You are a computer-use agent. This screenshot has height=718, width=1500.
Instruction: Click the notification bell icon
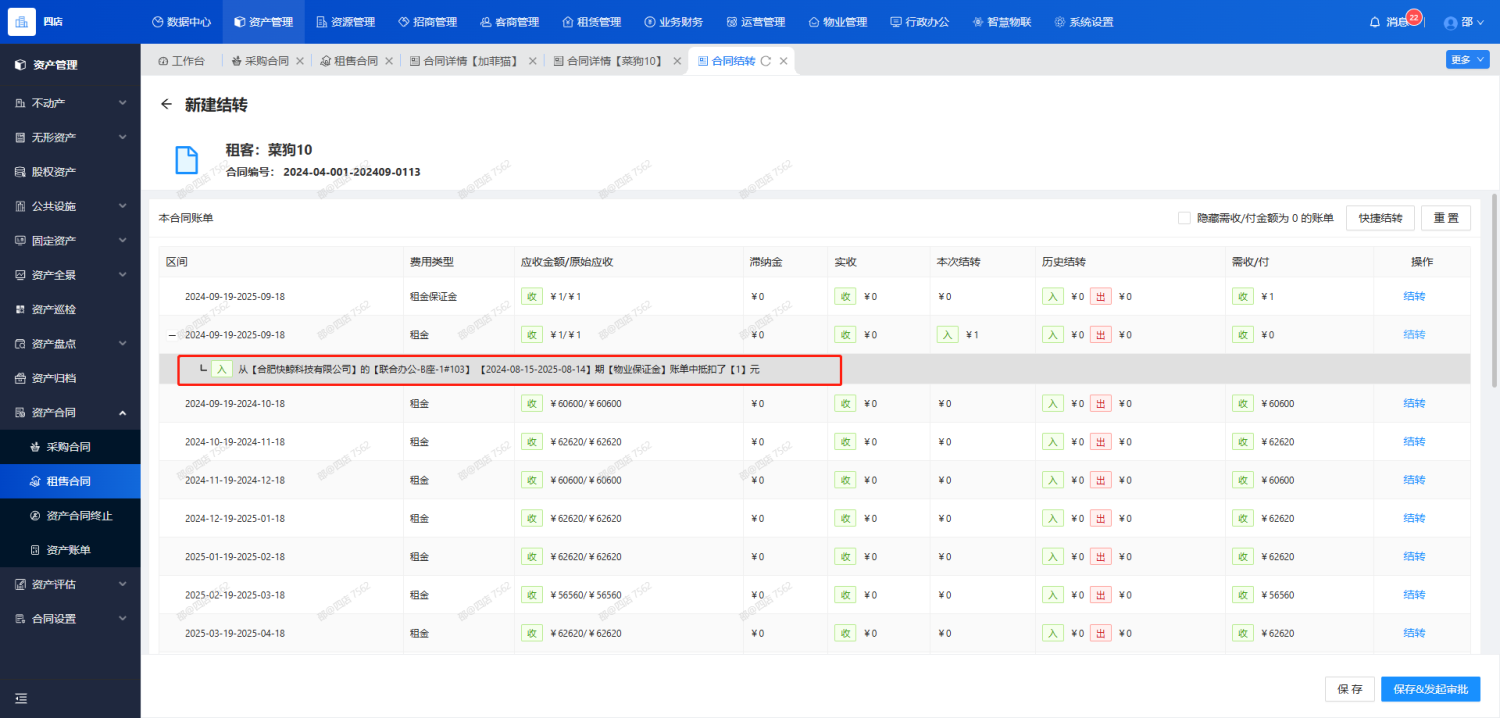pyautogui.click(x=1374, y=22)
